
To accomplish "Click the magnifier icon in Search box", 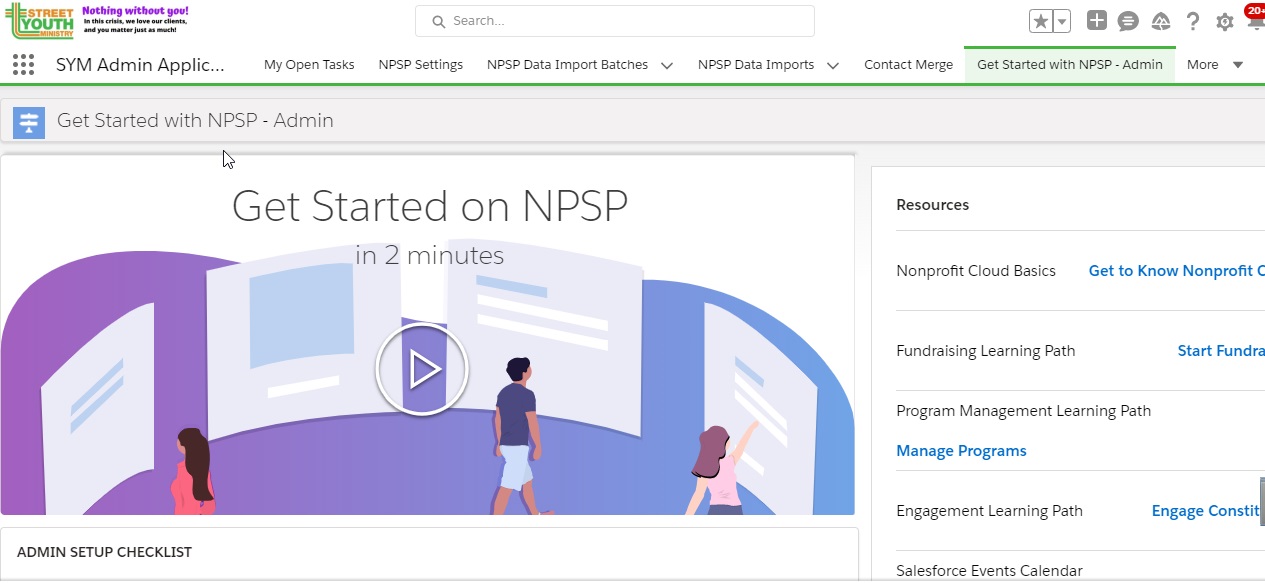I will point(437,21).
